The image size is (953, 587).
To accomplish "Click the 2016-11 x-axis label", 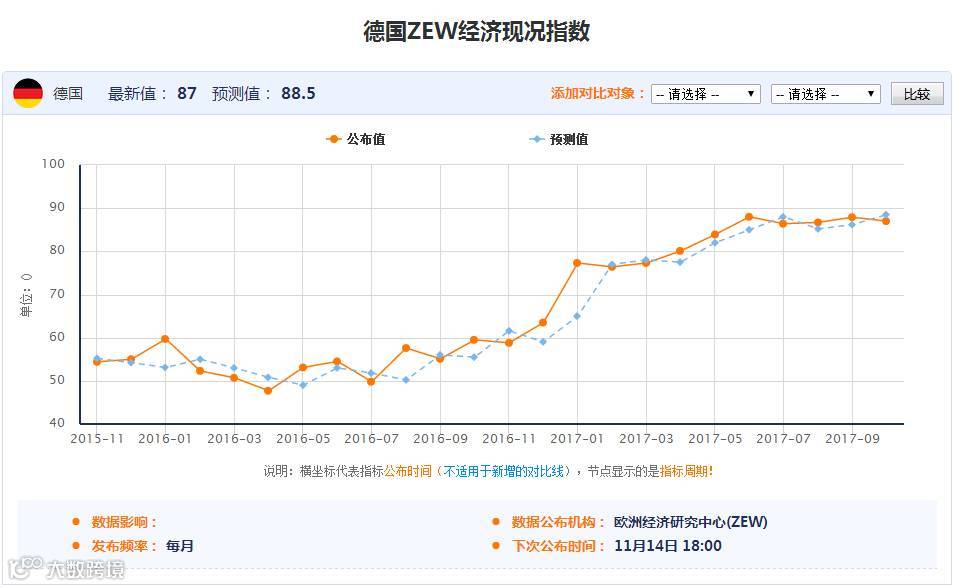I will [509, 439].
